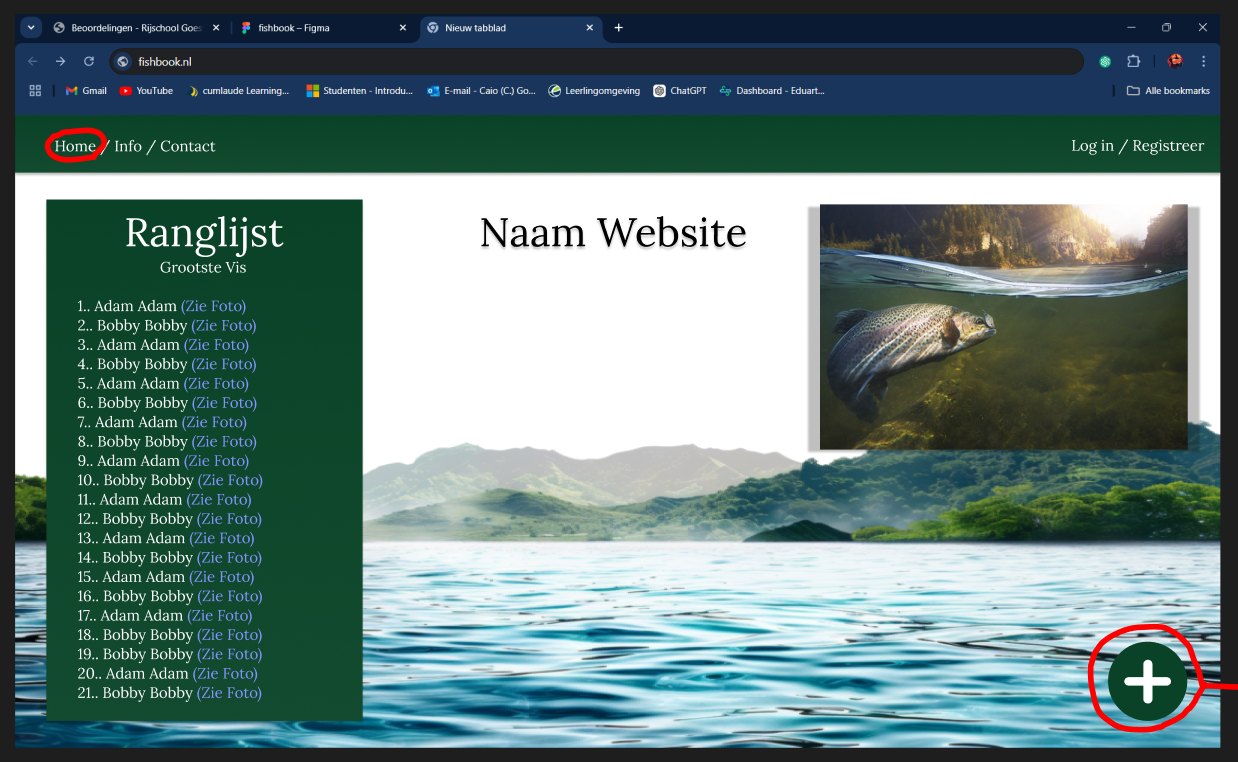1238x762 pixels.
Task: Open the tab search chevron
Action: coord(30,28)
